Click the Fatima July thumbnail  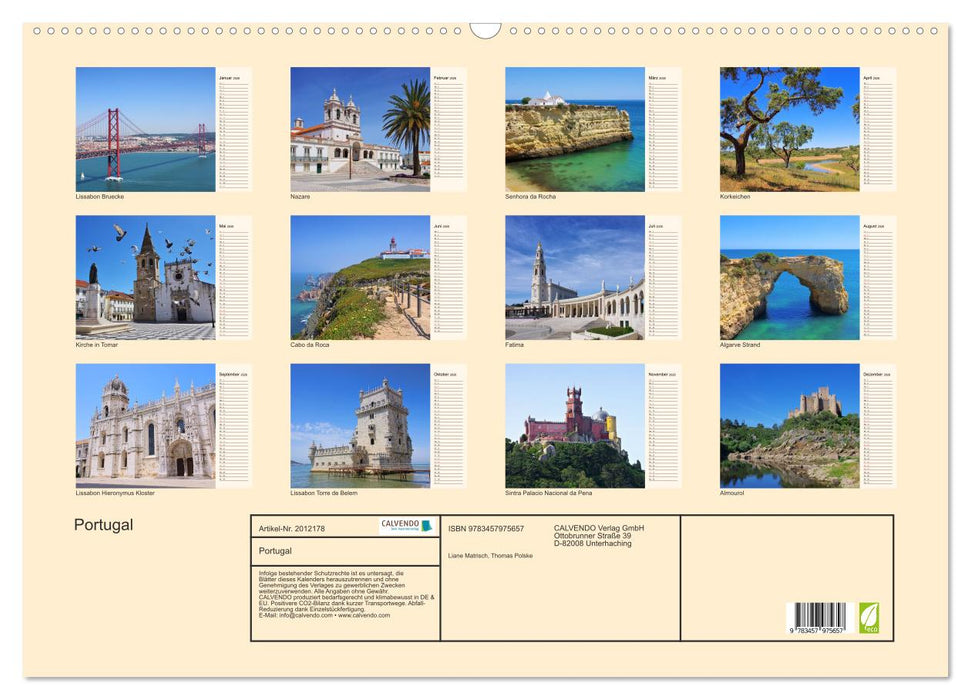pyautogui.click(x=571, y=277)
